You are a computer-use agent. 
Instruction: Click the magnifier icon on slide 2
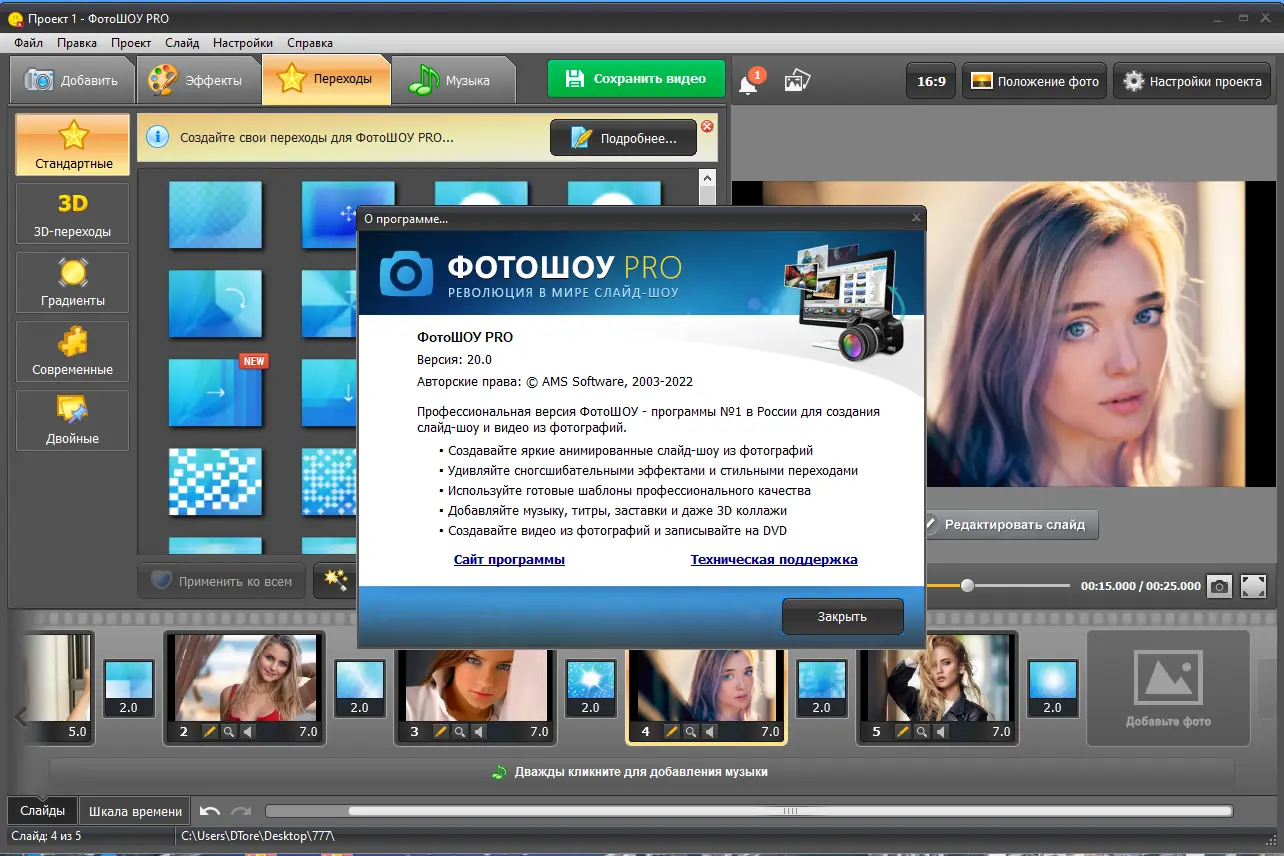[x=229, y=732]
